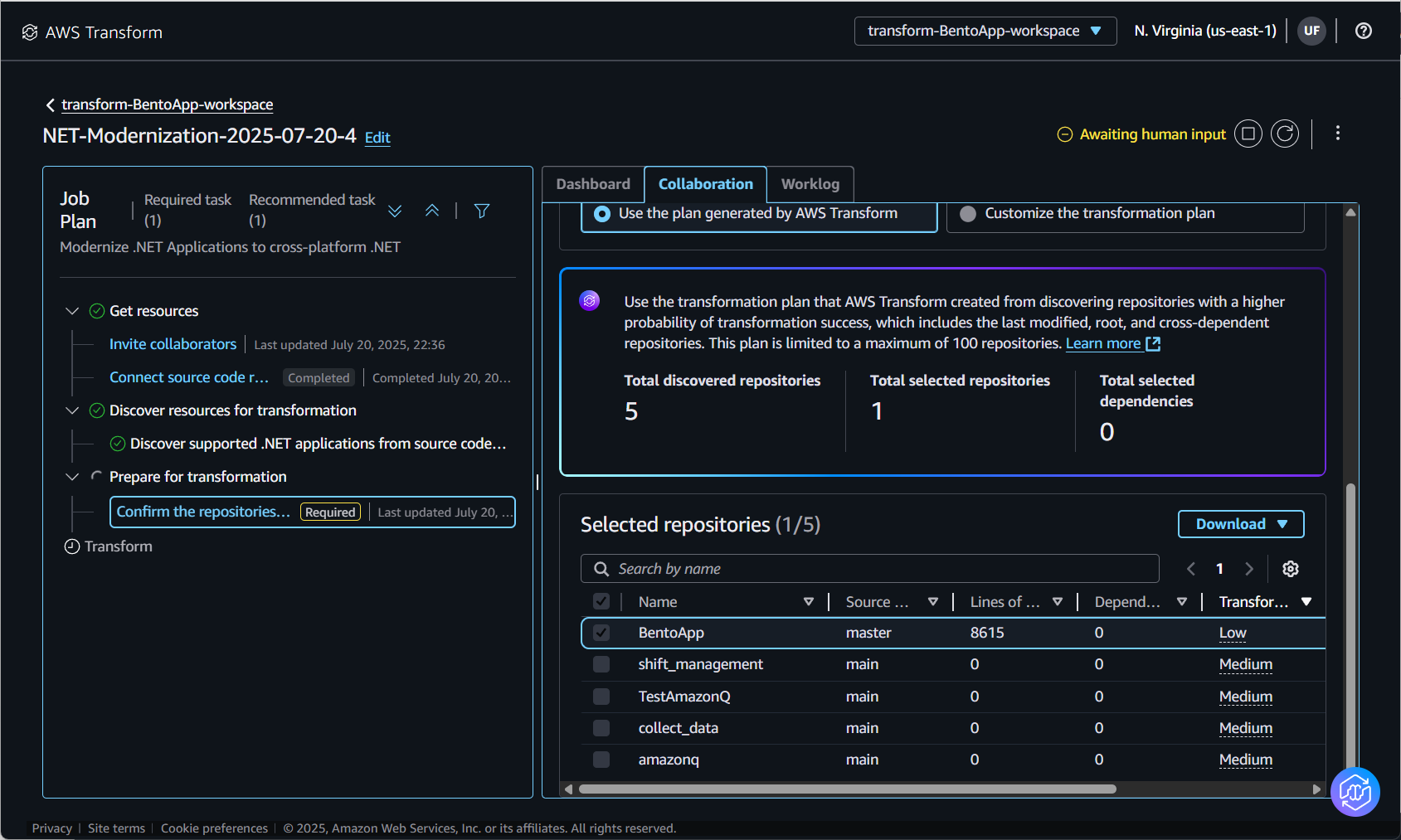
Task: Open Discover supported .NET applications task
Action: click(x=318, y=444)
